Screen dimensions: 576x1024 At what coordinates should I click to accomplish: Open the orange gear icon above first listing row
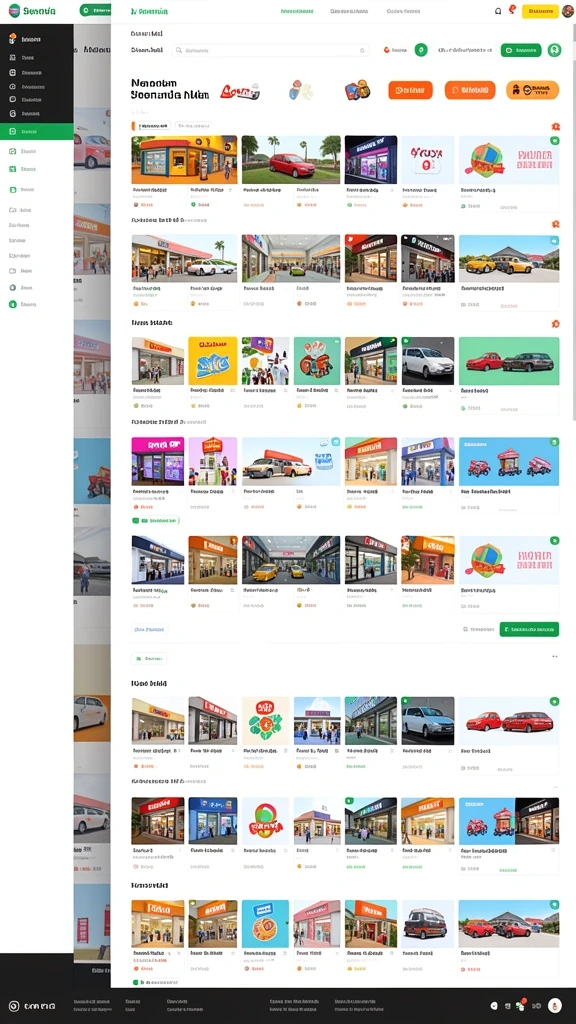(555, 126)
